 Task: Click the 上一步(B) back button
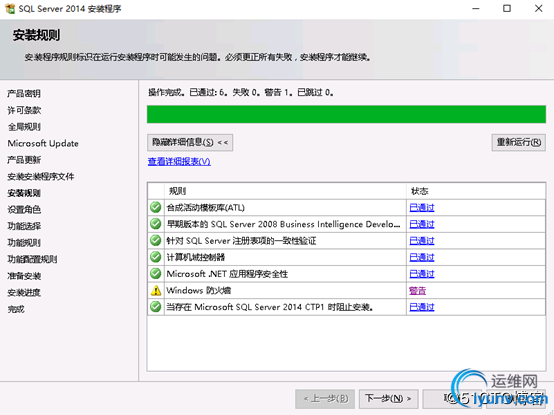[x=325, y=399]
